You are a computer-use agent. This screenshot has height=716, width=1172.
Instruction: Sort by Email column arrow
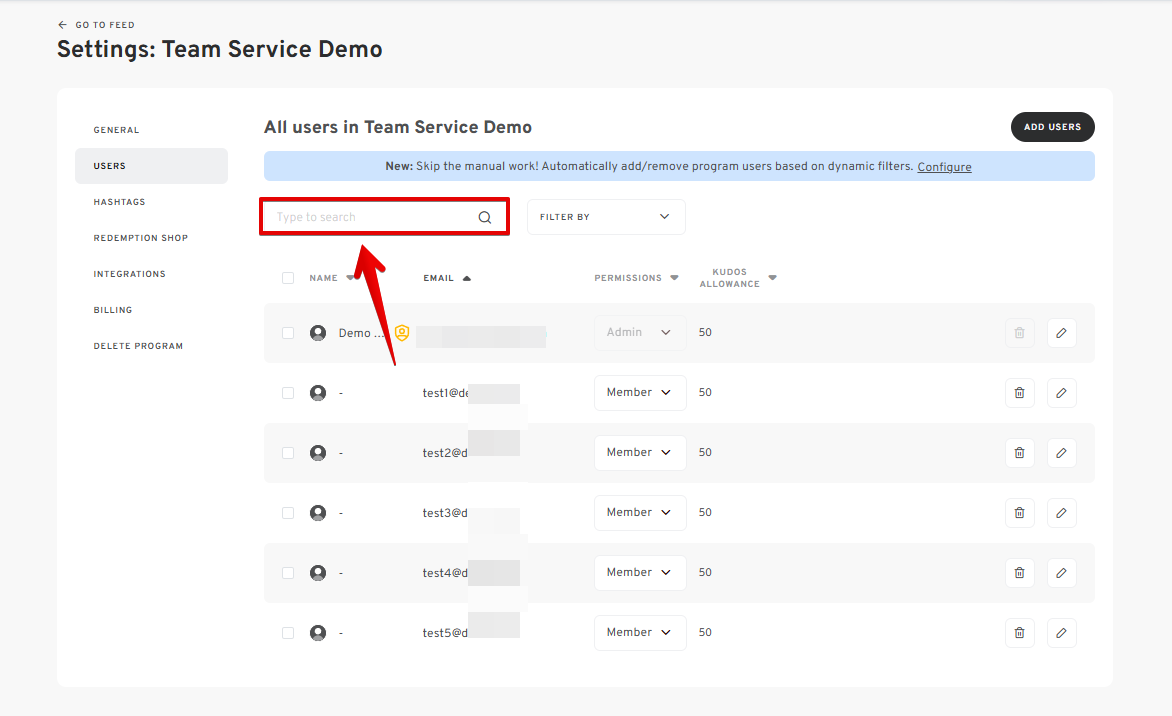467,278
